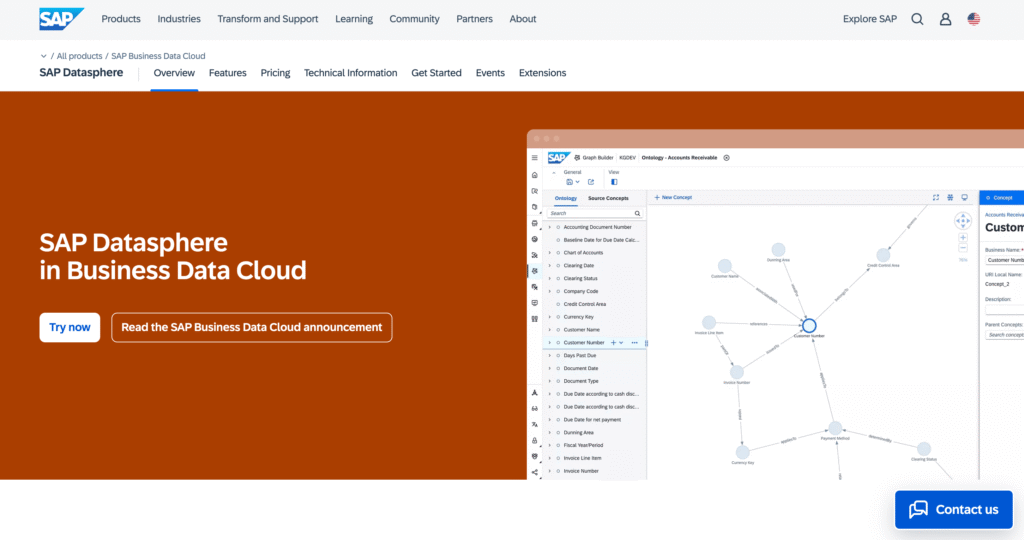Expand Accounting Document Number tree row
The height and width of the screenshot is (540, 1024).
[550, 227]
